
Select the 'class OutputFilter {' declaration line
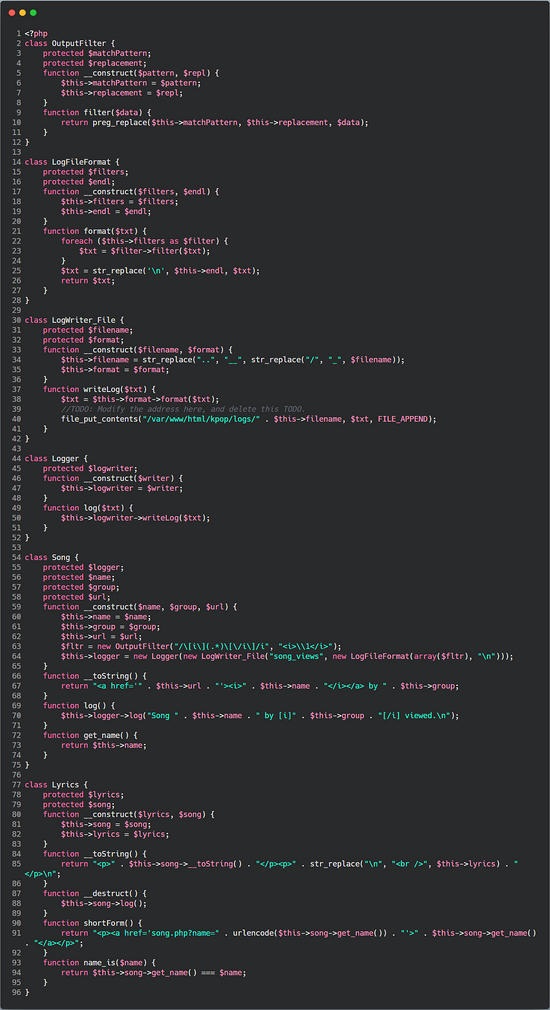pos(71,43)
